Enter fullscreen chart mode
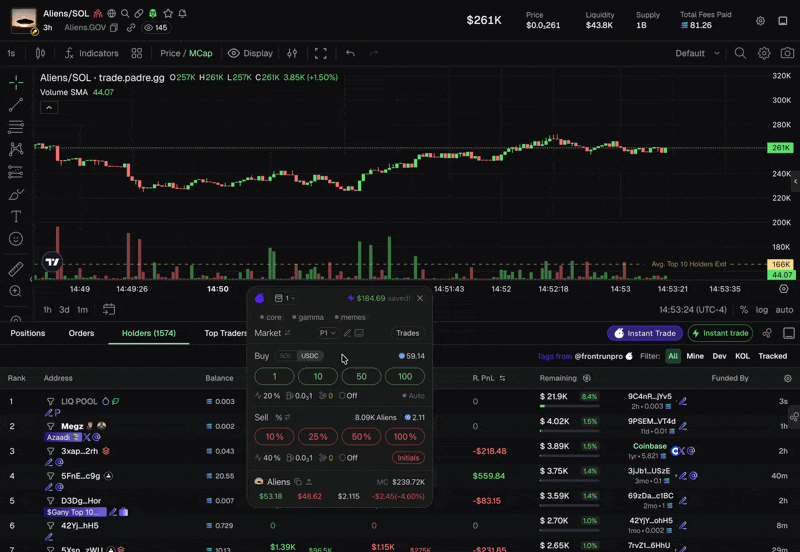 [x=320, y=53]
